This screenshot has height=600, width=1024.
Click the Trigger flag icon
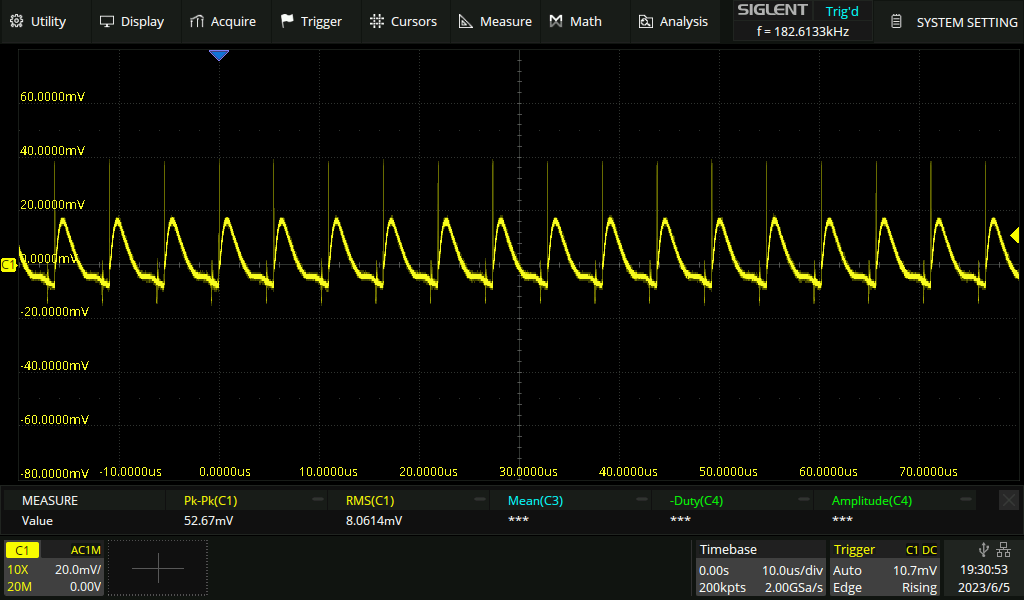coord(288,21)
